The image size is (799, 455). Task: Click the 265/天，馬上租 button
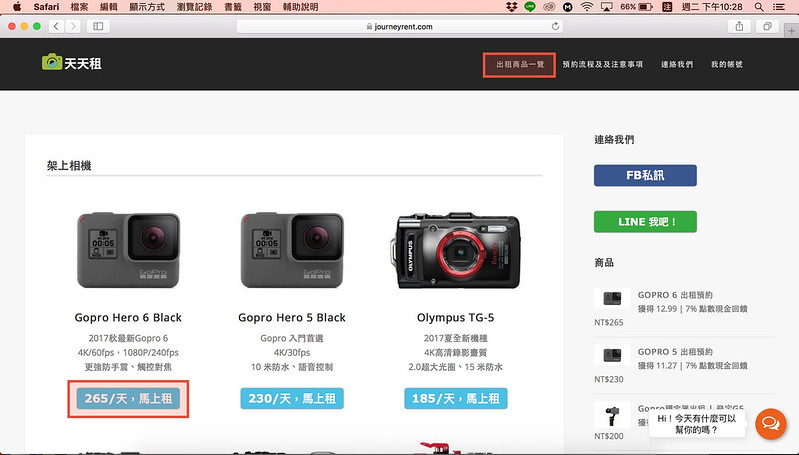[128, 398]
